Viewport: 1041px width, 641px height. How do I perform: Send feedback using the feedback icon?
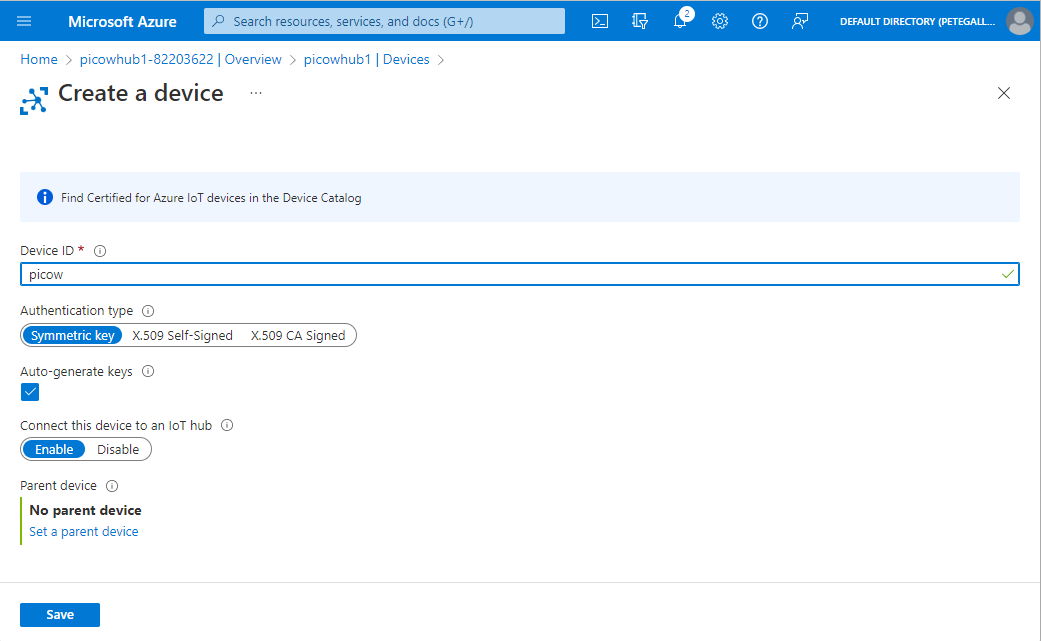[800, 21]
